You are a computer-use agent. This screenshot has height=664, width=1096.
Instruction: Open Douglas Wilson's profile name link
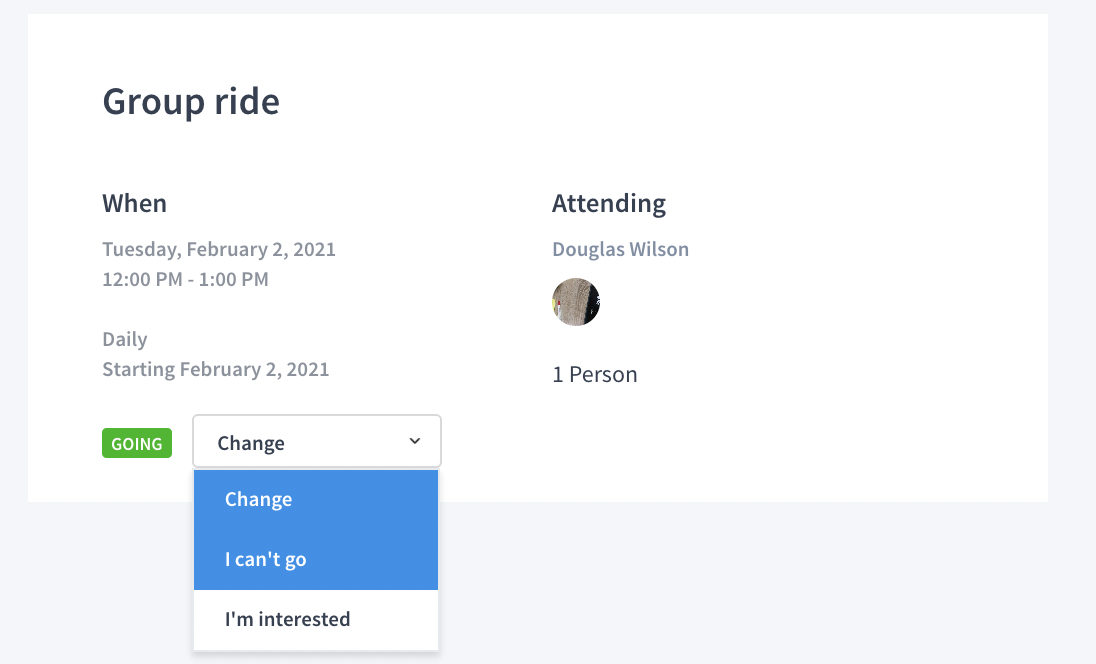click(x=621, y=250)
